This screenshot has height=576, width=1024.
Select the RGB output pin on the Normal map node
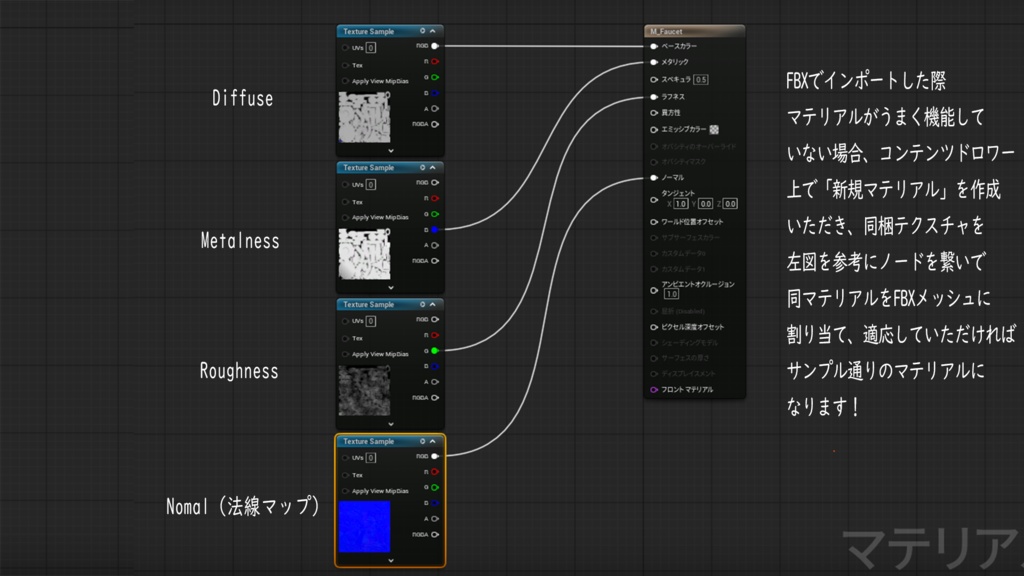435,454
